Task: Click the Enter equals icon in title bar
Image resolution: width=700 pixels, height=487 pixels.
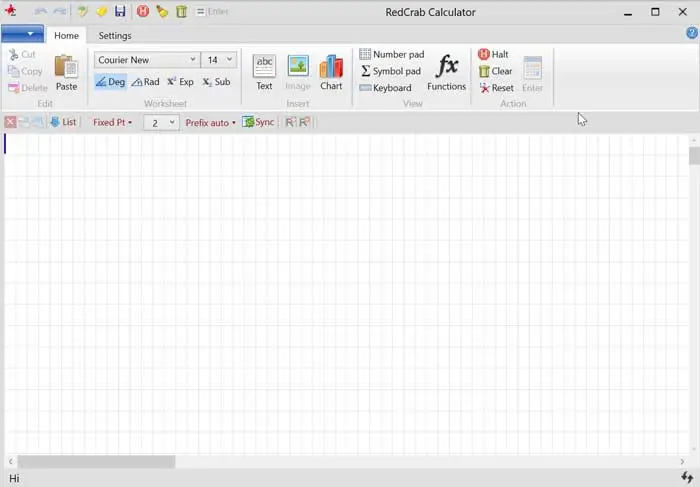Action: [212, 12]
